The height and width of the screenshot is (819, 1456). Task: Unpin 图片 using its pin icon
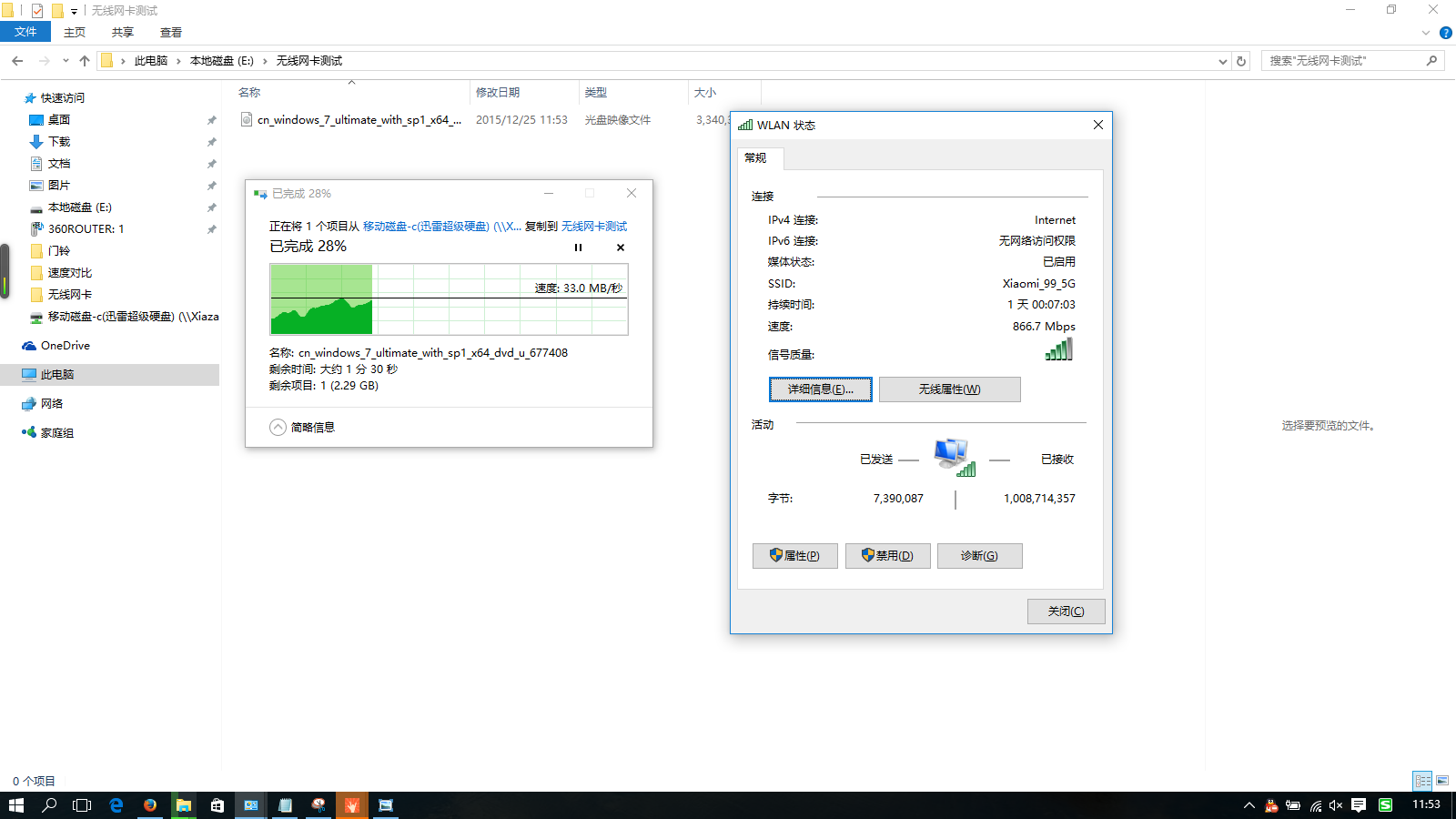tap(211, 186)
